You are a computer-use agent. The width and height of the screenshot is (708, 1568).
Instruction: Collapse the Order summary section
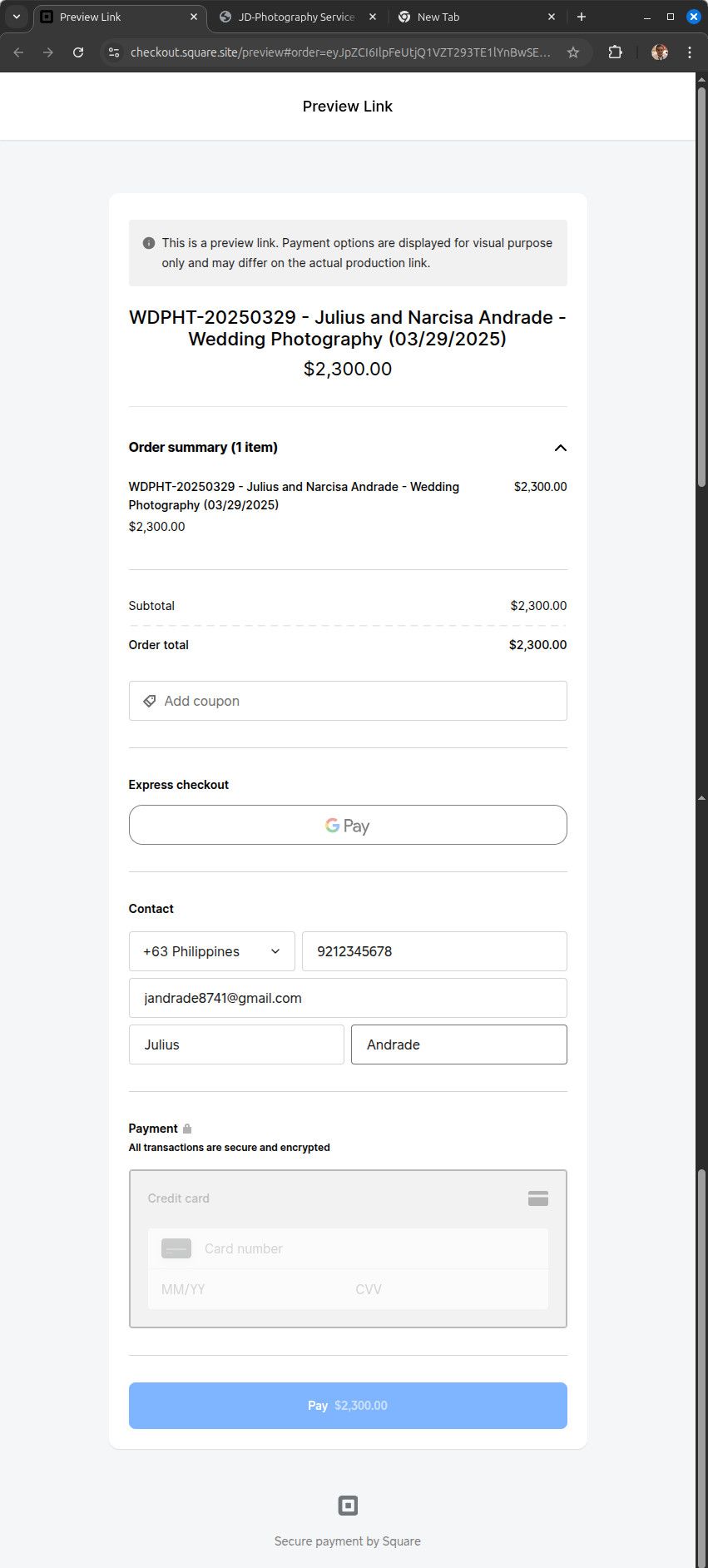point(560,448)
